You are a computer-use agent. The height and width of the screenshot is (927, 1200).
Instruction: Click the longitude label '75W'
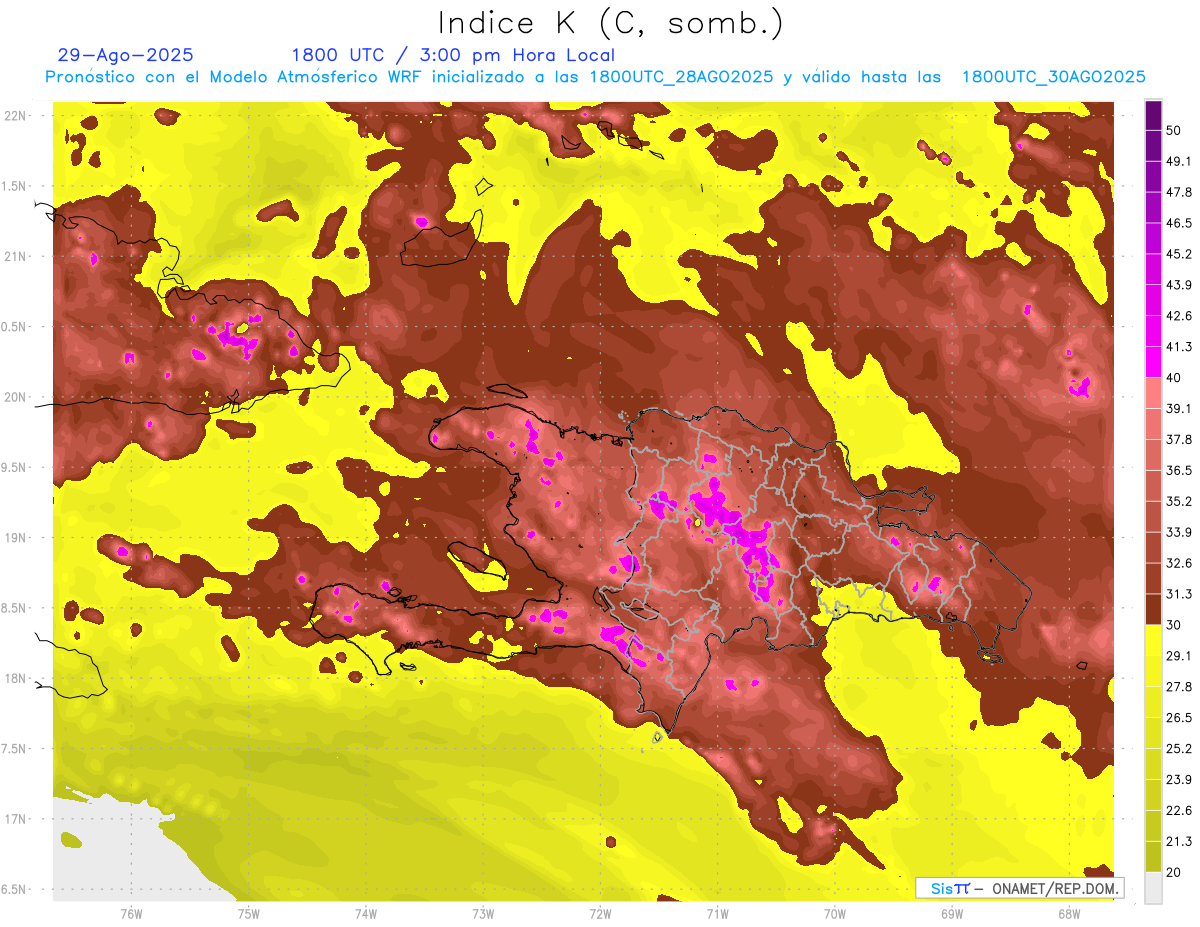249,914
